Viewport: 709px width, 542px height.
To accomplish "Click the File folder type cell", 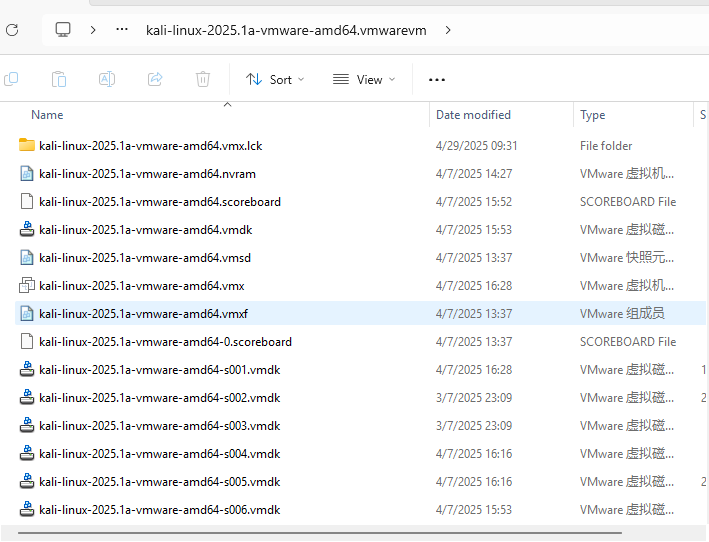I will pyautogui.click(x=606, y=146).
